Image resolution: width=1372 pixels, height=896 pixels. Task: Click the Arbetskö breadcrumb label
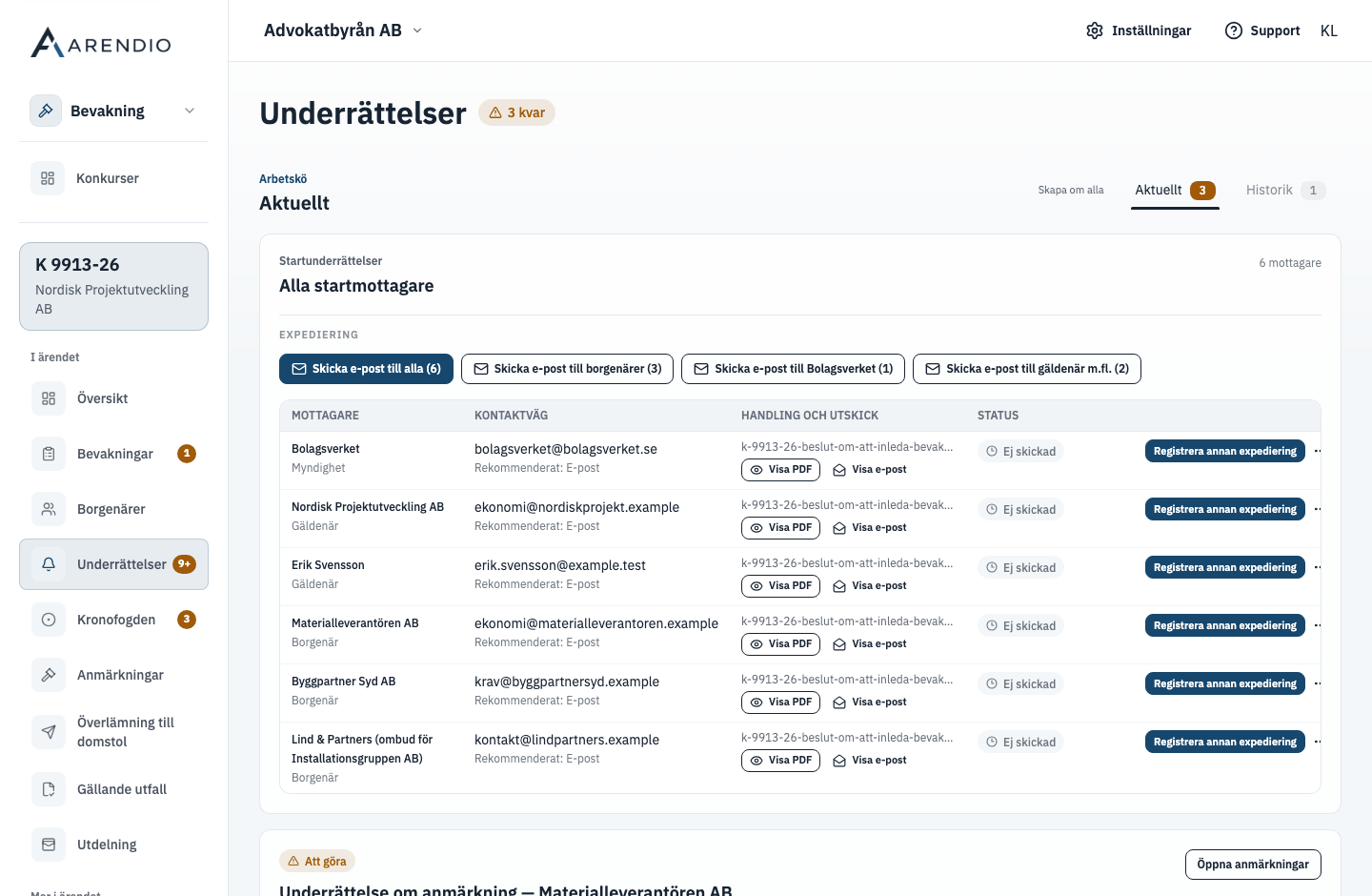(283, 179)
